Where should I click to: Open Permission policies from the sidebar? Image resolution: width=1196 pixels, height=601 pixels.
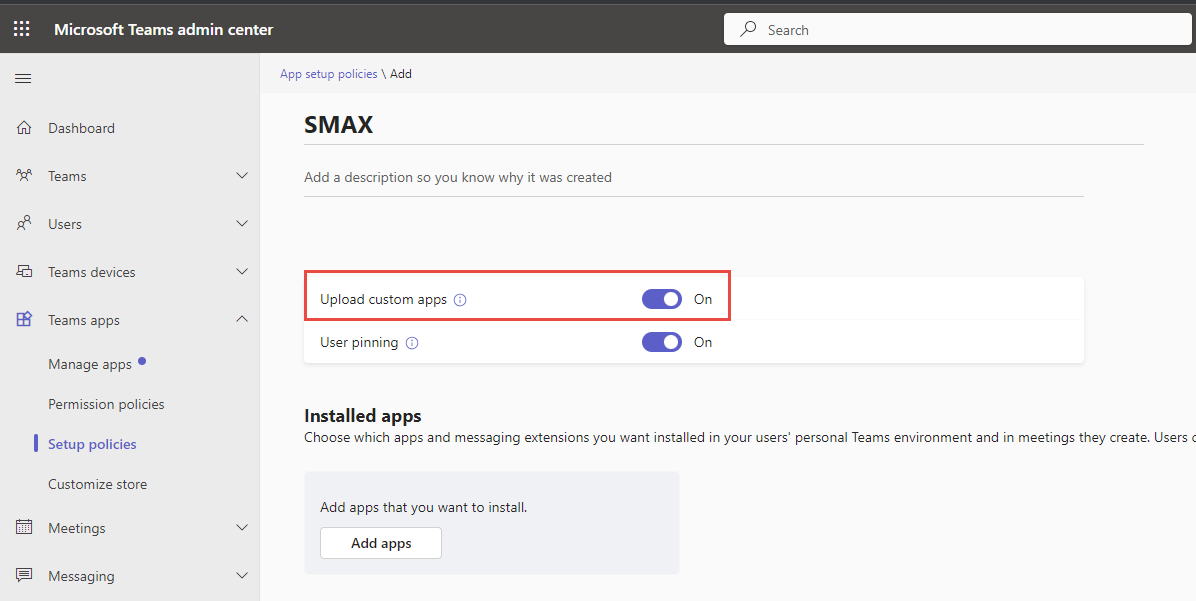pos(106,403)
